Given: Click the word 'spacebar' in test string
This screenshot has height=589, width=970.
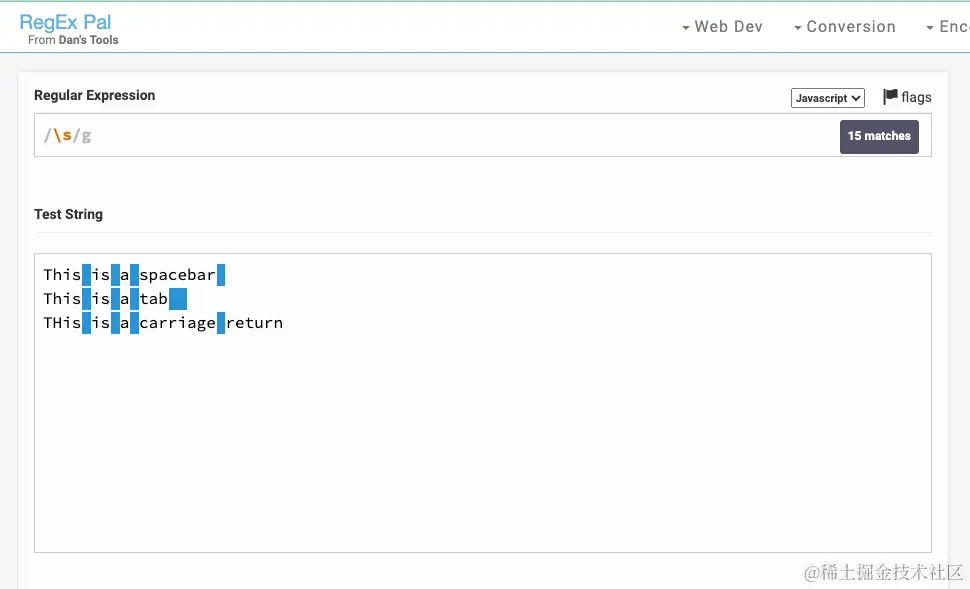Looking at the screenshot, I should tap(178, 275).
